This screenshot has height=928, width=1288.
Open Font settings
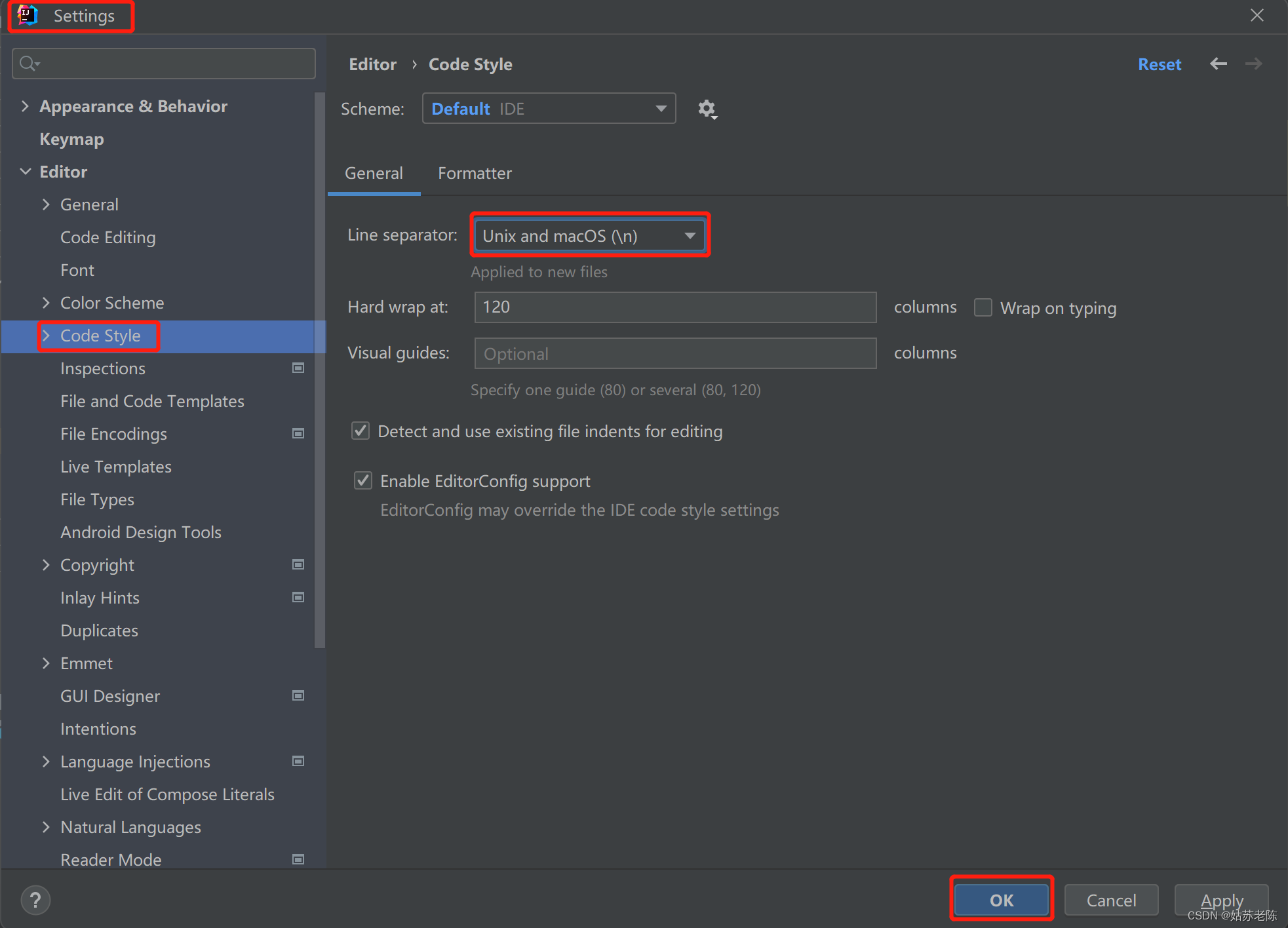(x=77, y=270)
